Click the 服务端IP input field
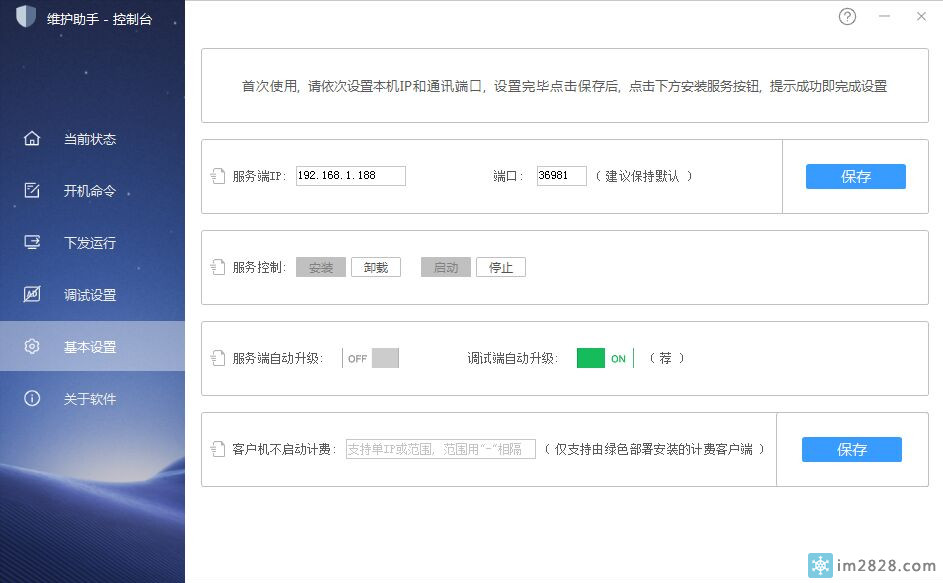 pos(350,176)
